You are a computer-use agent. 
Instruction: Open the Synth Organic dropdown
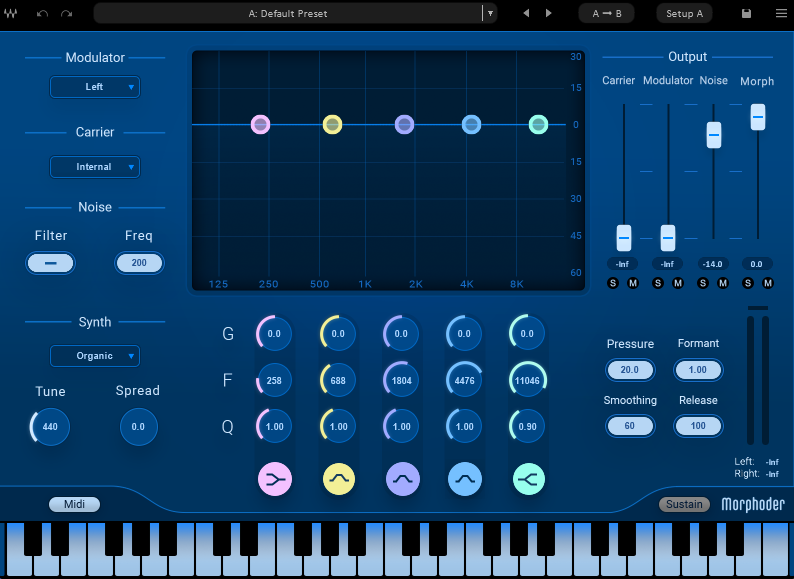click(x=95, y=356)
